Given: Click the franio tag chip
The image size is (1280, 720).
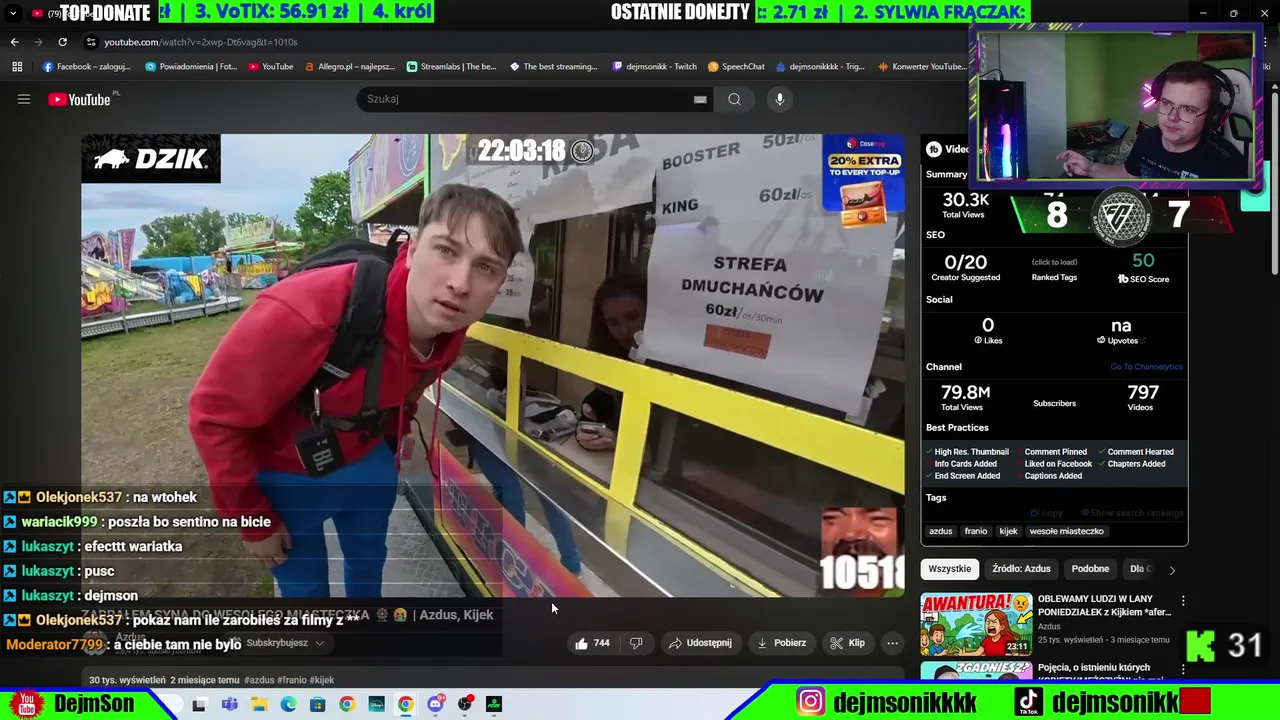Looking at the screenshot, I should click(x=976, y=531).
